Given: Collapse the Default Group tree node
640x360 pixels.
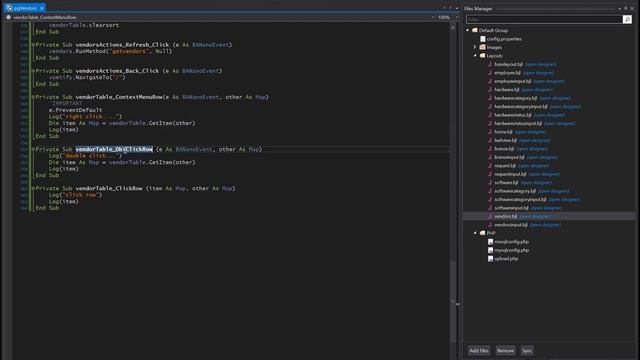Looking at the screenshot, I should click(468, 30).
